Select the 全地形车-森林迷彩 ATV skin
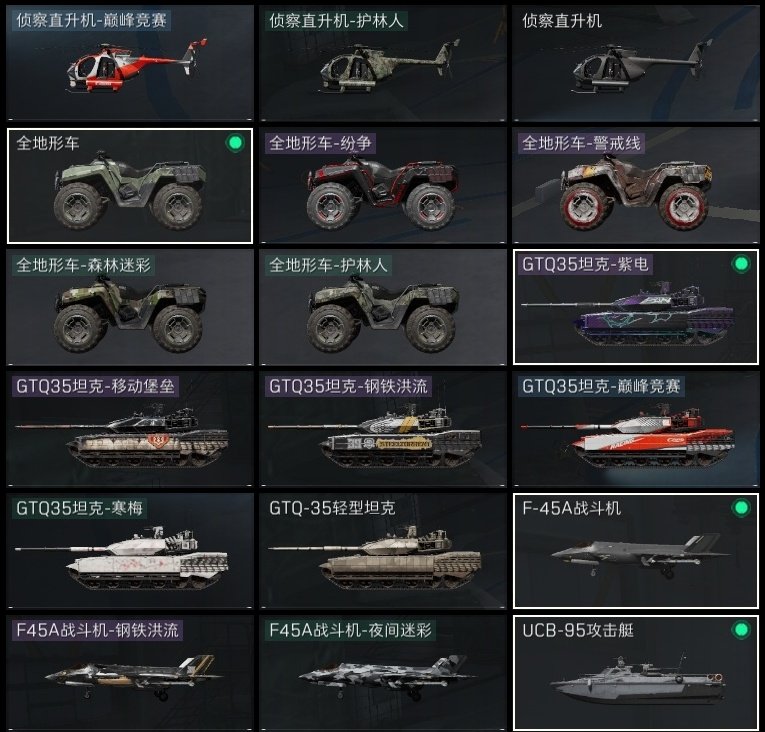This screenshot has width=765, height=732. (130, 307)
